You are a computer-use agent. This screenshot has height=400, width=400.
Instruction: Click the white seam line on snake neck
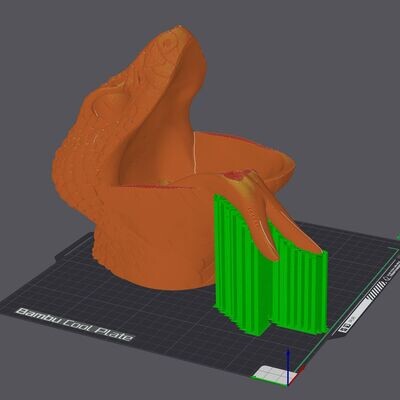click(x=193, y=152)
